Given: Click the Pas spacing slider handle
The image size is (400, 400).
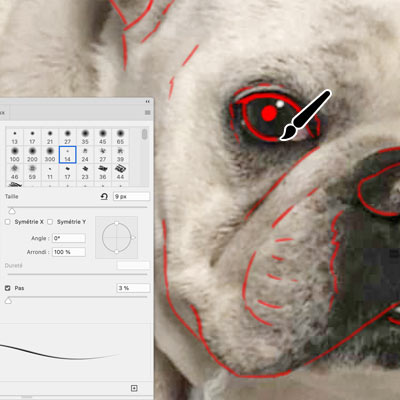Looking at the screenshot, I should [x=8, y=301].
